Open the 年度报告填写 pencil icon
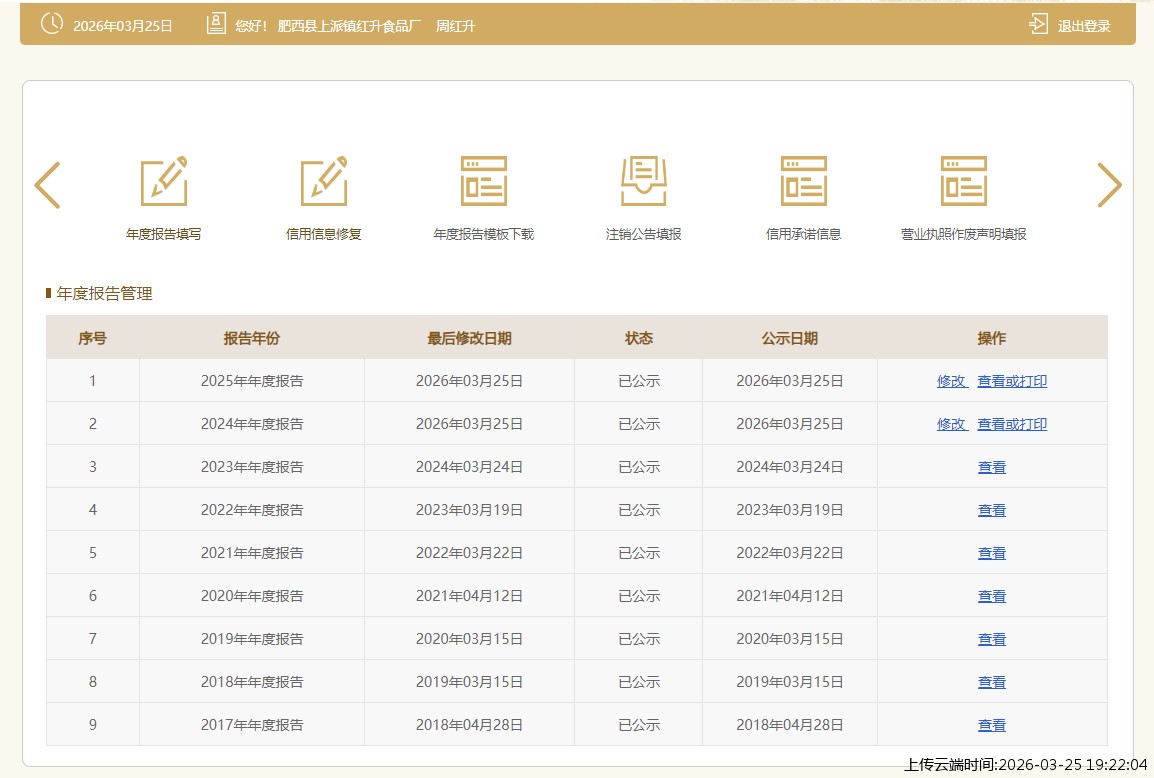 click(164, 182)
